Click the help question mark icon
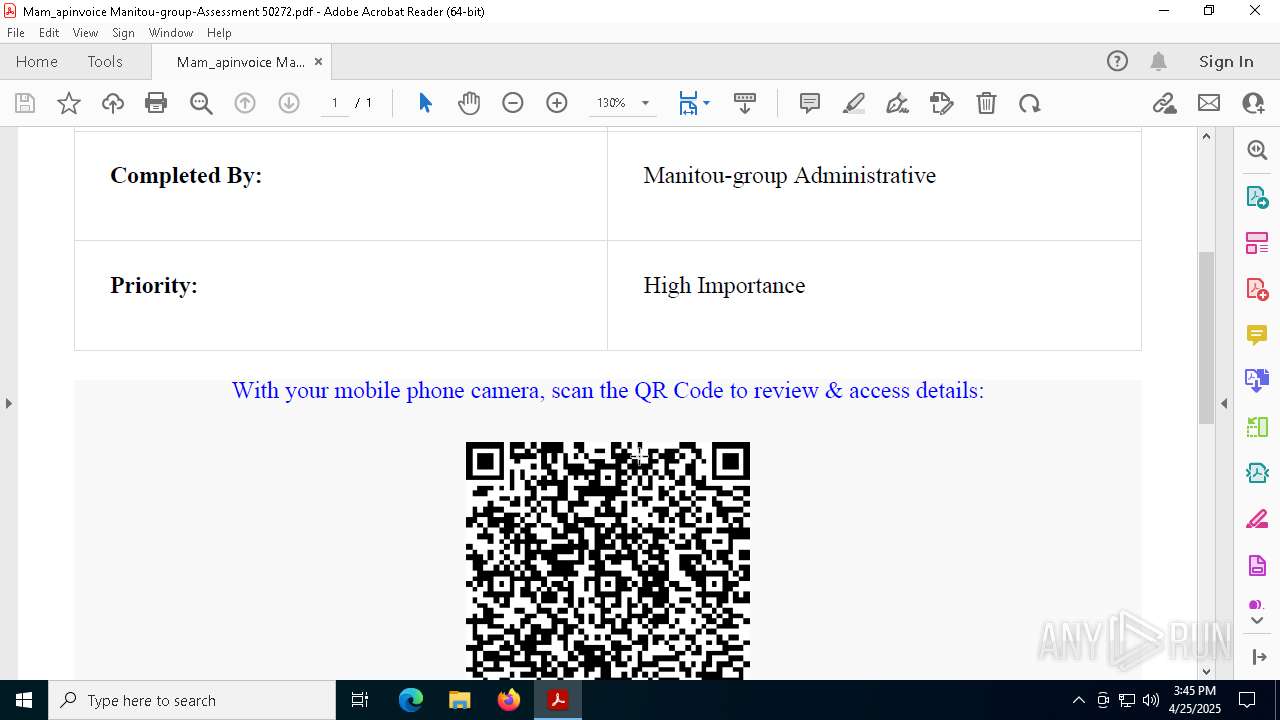Image resolution: width=1280 pixels, height=720 pixels. [1117, 62]
